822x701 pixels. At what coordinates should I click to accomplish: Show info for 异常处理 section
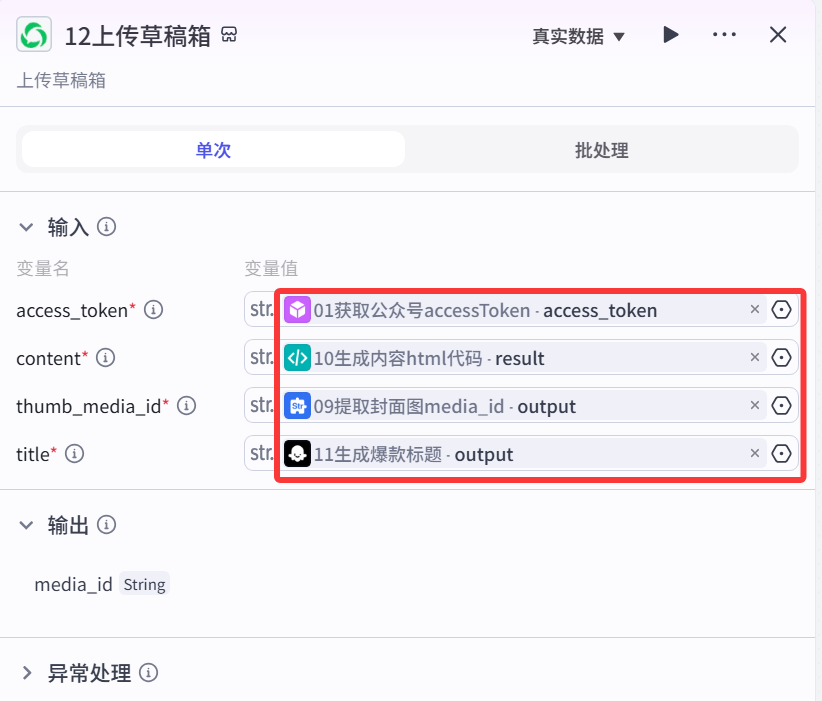coord(148,673)
